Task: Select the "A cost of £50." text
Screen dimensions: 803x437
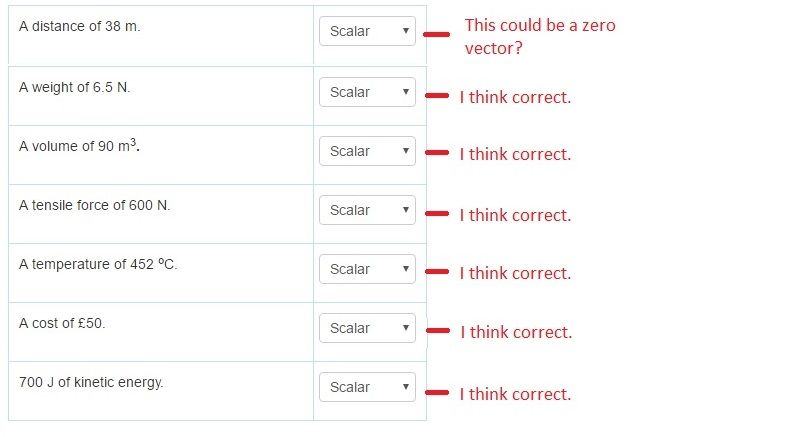Action: point(62,323)
